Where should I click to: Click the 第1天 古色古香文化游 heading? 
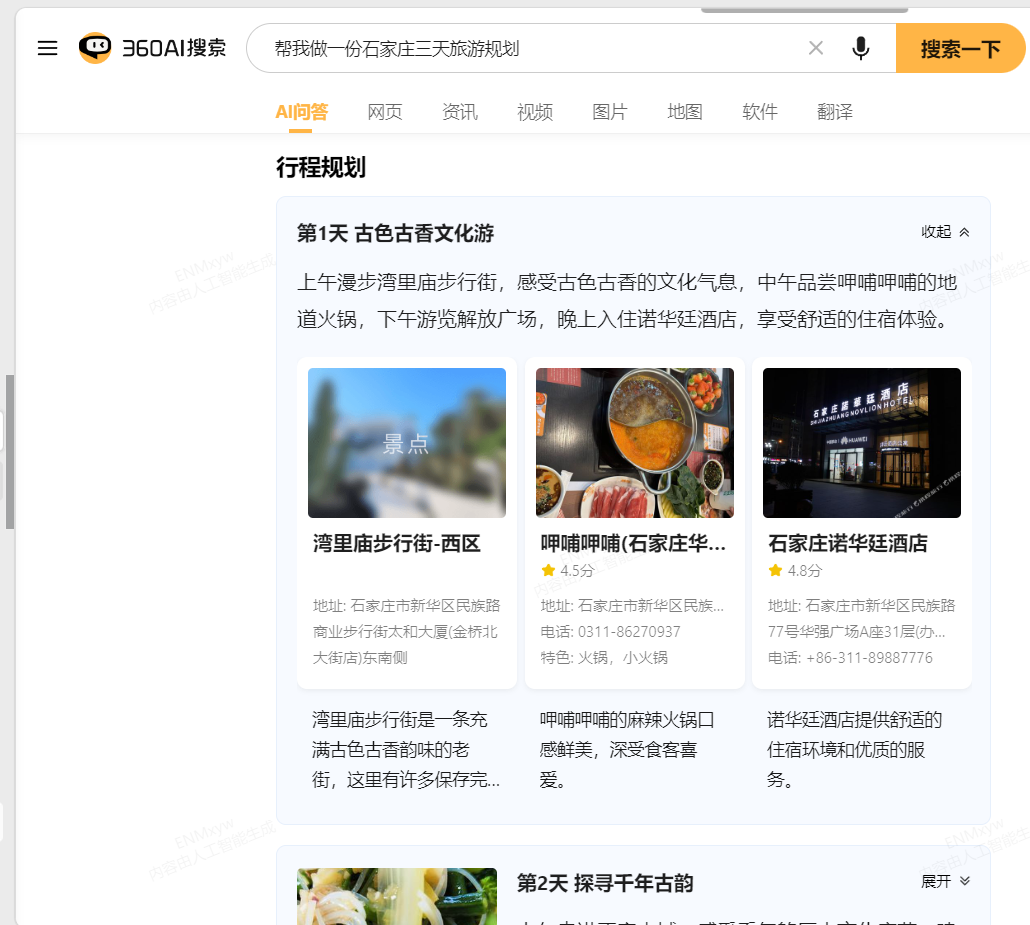395,233
